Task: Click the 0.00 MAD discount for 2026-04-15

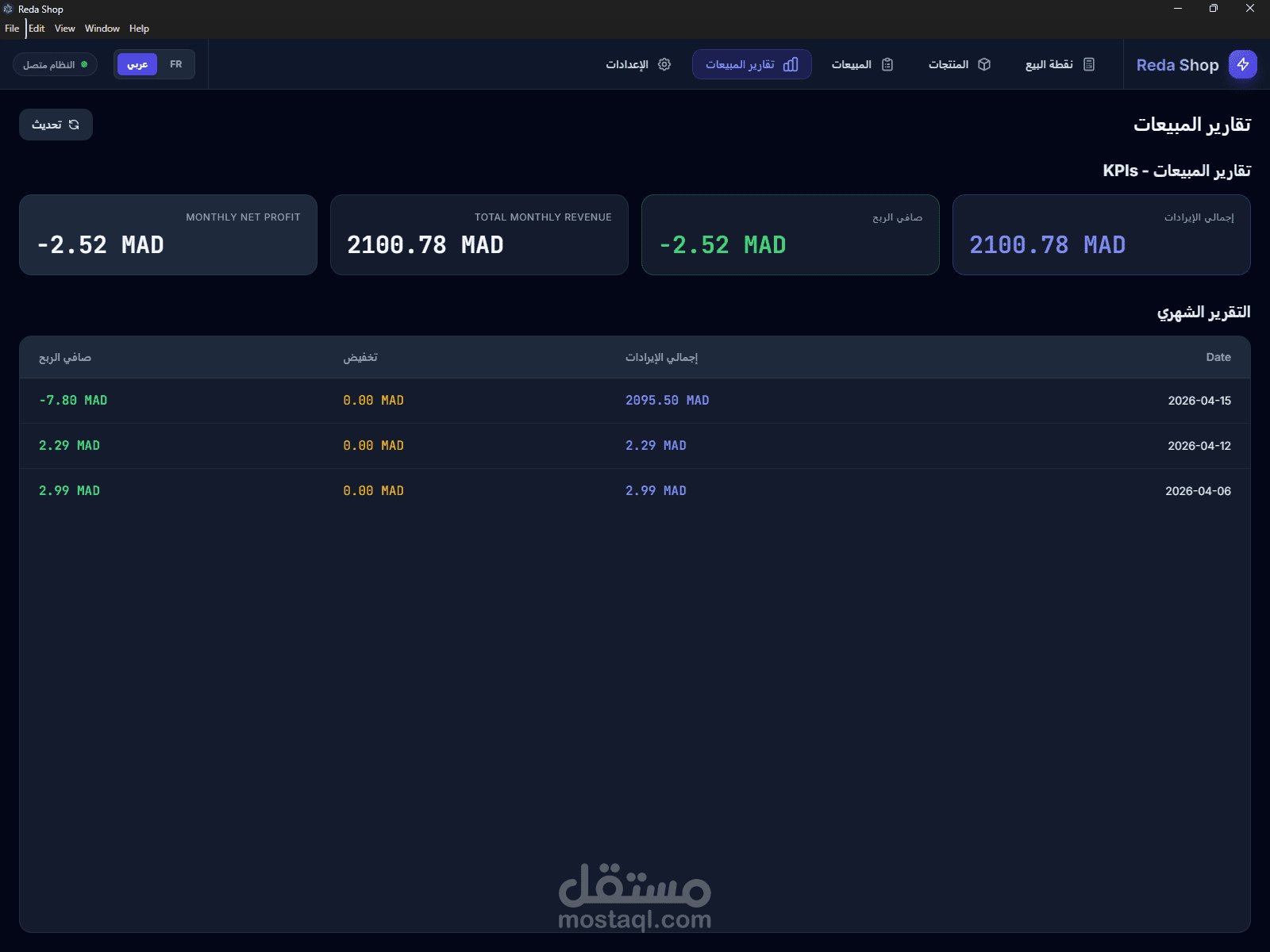Action: point(373,401)
